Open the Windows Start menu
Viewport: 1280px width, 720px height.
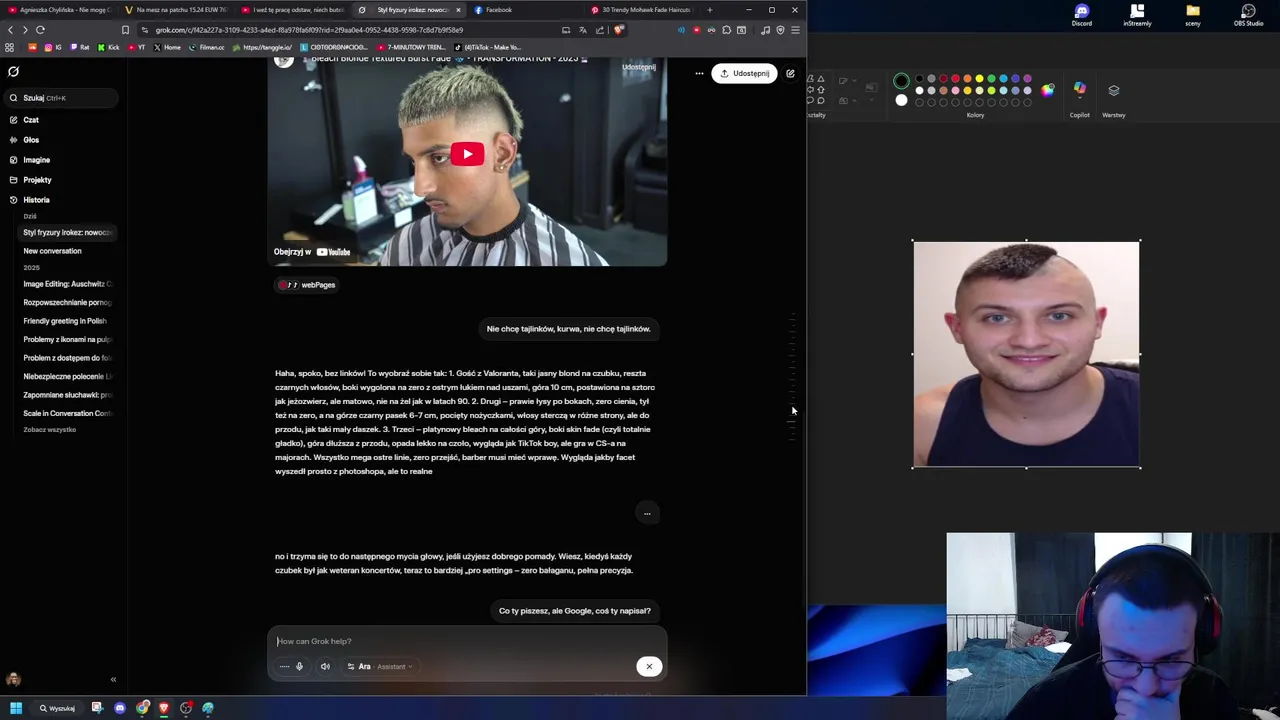[x=16, y=708]
